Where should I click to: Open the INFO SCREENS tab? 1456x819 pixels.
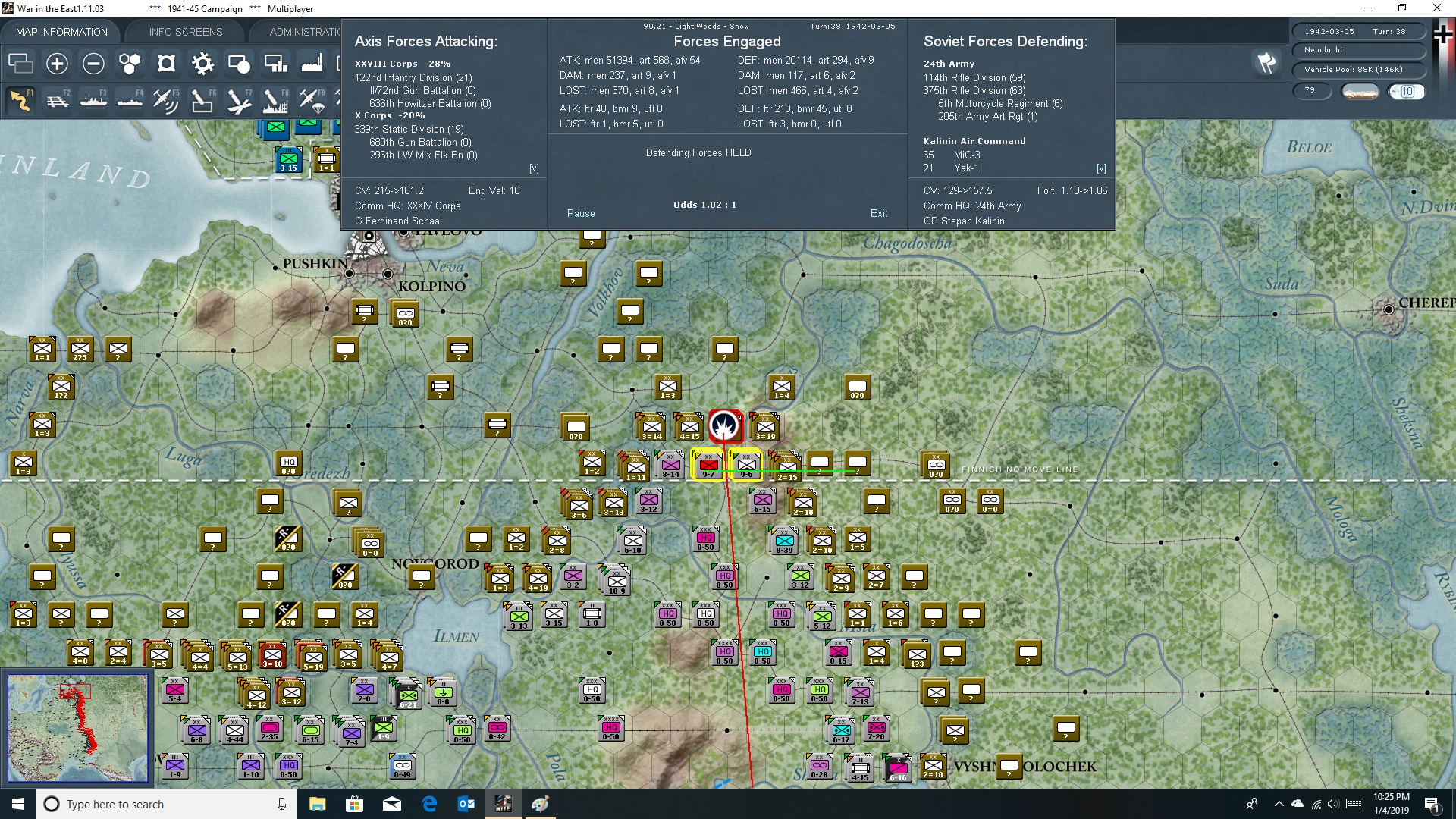pos(186,32)
